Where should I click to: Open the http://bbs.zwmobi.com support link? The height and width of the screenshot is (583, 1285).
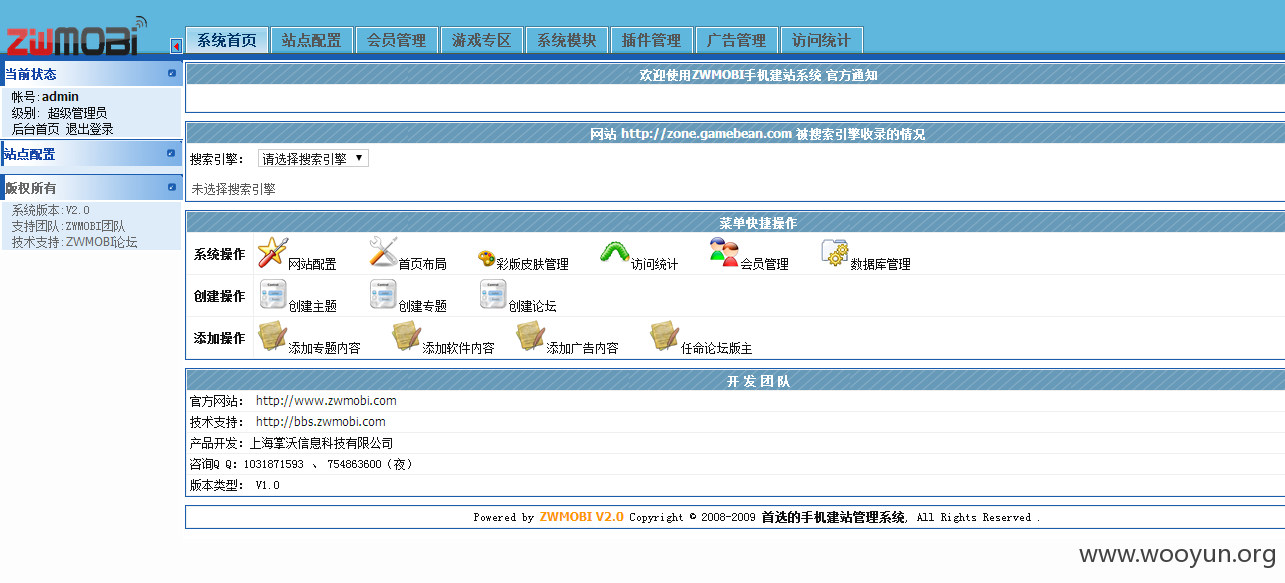[321, 421]
